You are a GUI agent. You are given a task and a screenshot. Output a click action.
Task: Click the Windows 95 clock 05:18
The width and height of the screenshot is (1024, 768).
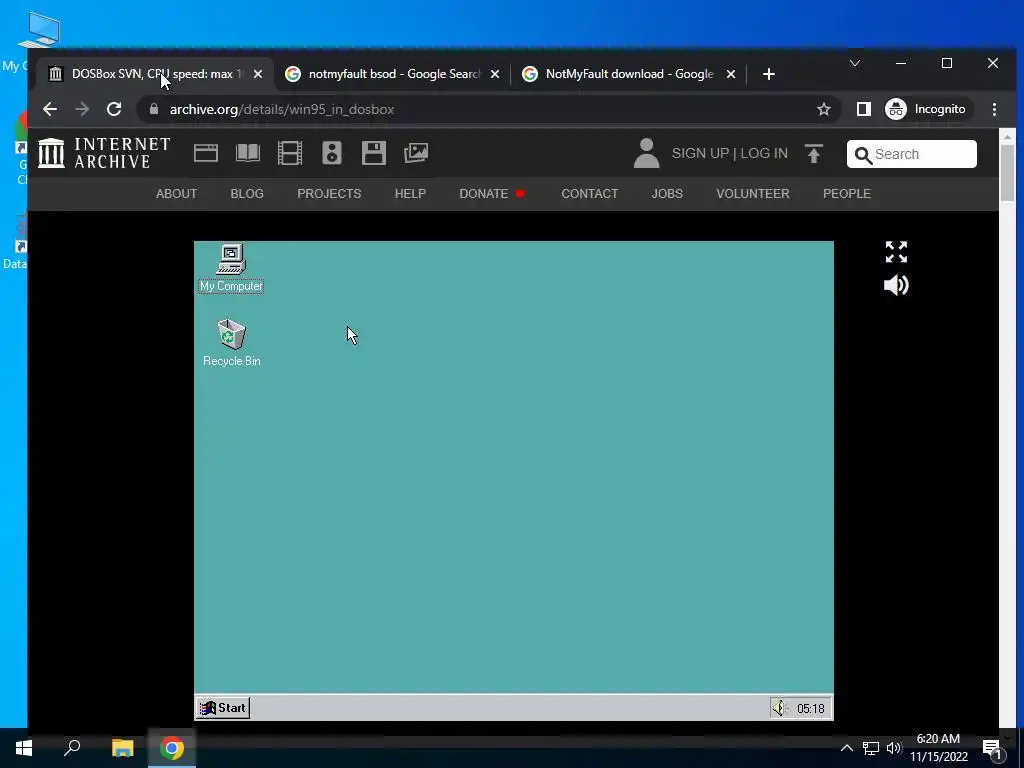coord(810,709)
